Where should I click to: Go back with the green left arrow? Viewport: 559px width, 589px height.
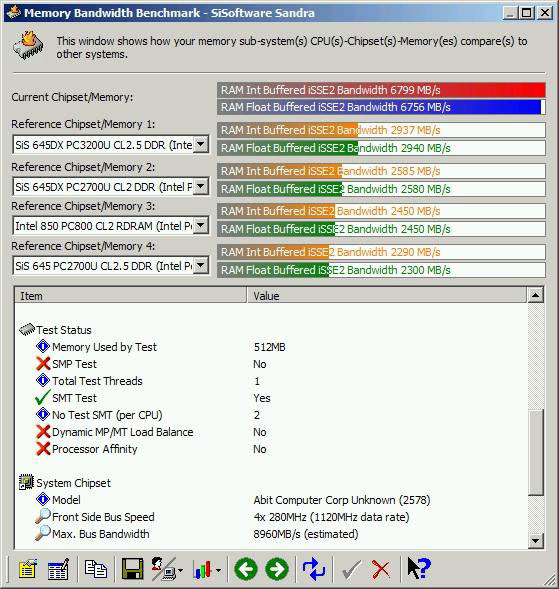point(246,569)
